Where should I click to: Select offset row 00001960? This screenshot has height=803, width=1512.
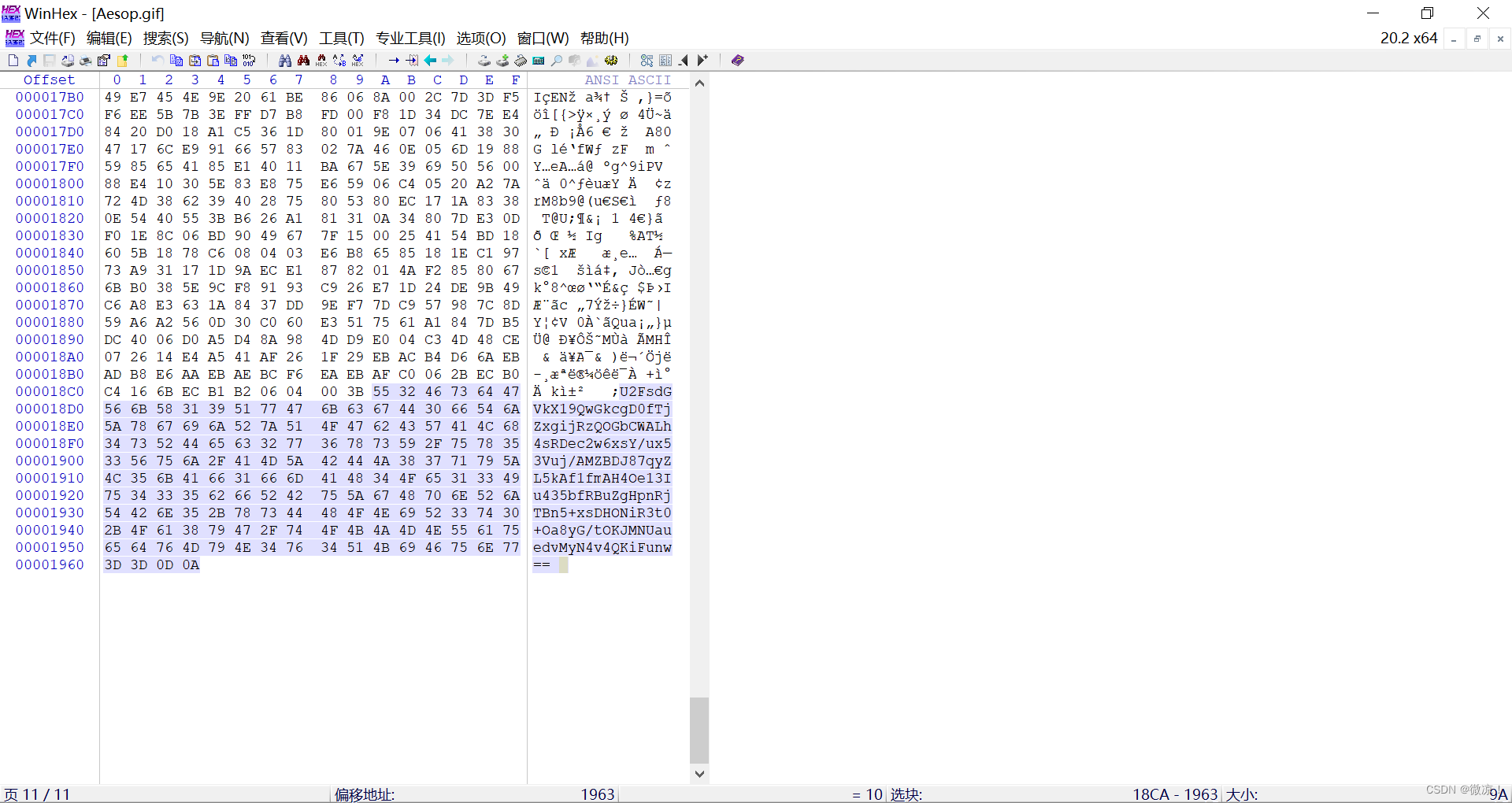(x=50, y=564)
